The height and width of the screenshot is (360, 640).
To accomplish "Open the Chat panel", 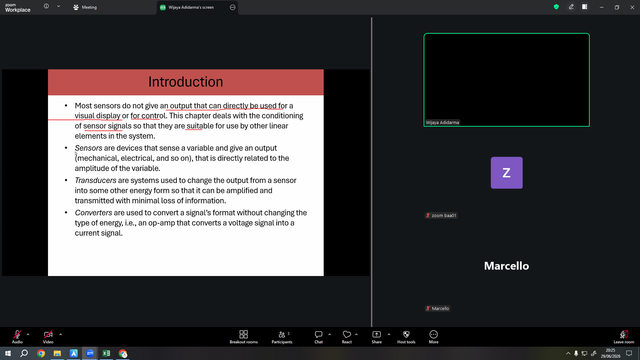I will tap(318, 337).
